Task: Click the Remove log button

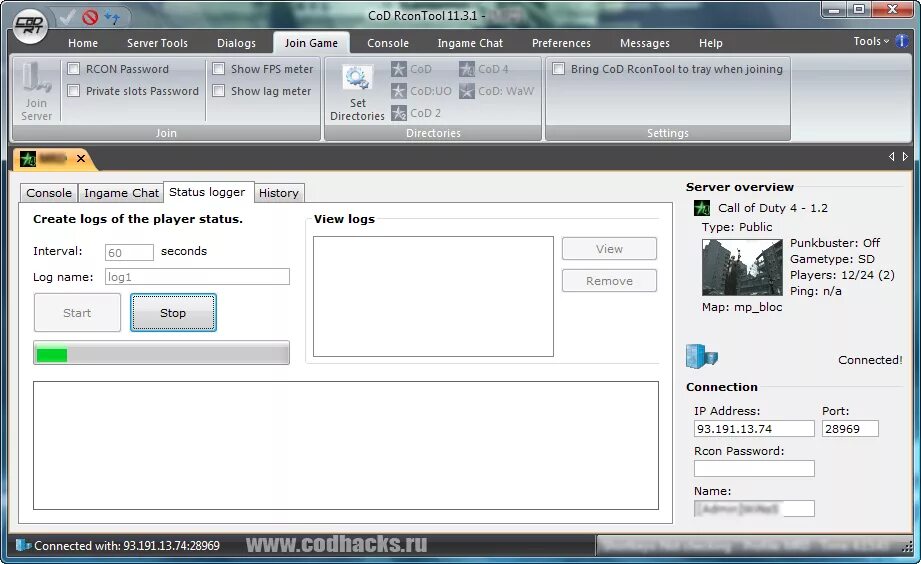Action: [x=609, y=281]
